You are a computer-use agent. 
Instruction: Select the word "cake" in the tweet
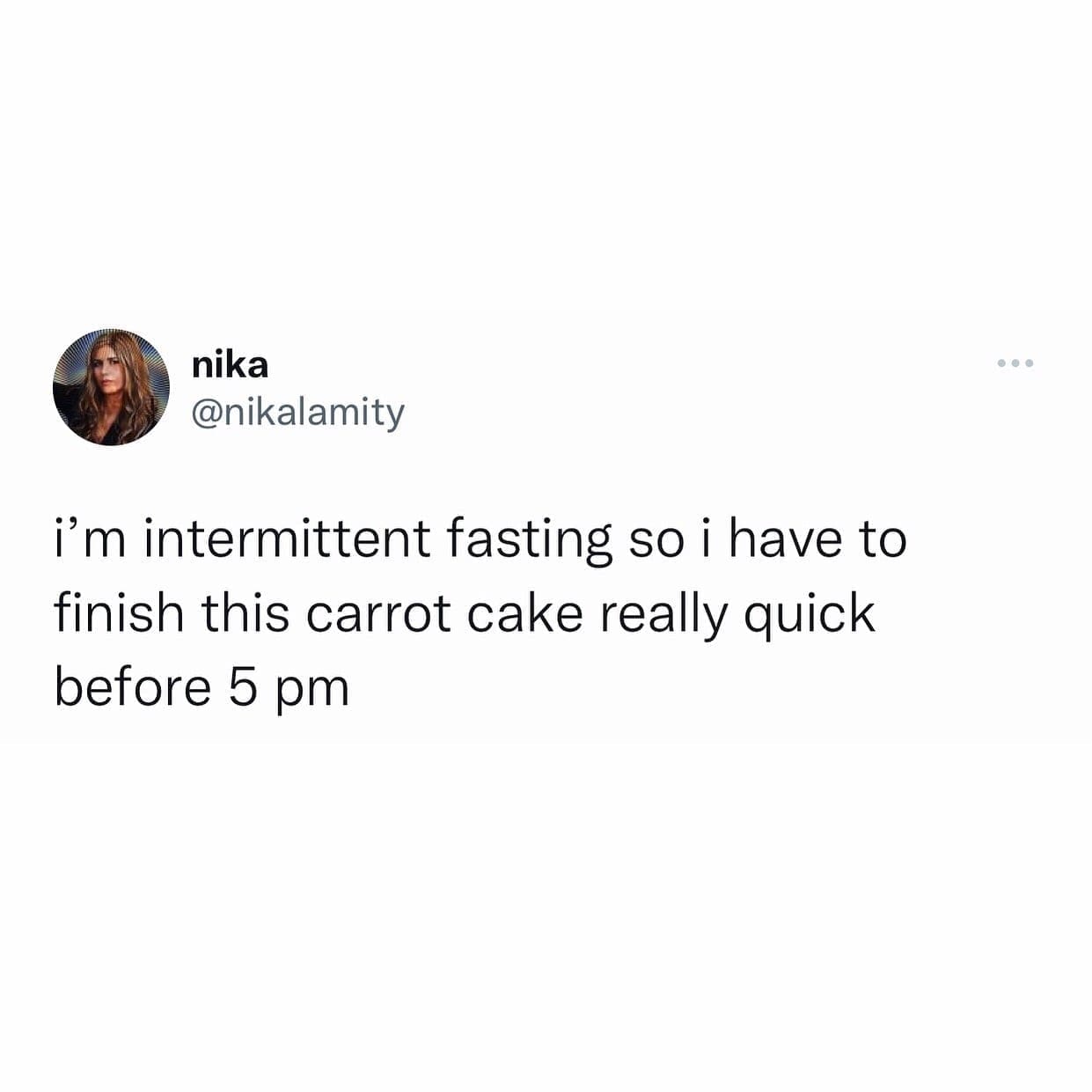(x=524, y=613)
